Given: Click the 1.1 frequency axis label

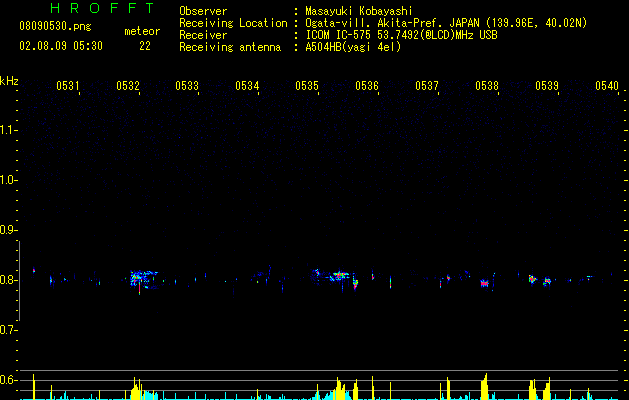Looking at the screenshot, I should [8, 130].
